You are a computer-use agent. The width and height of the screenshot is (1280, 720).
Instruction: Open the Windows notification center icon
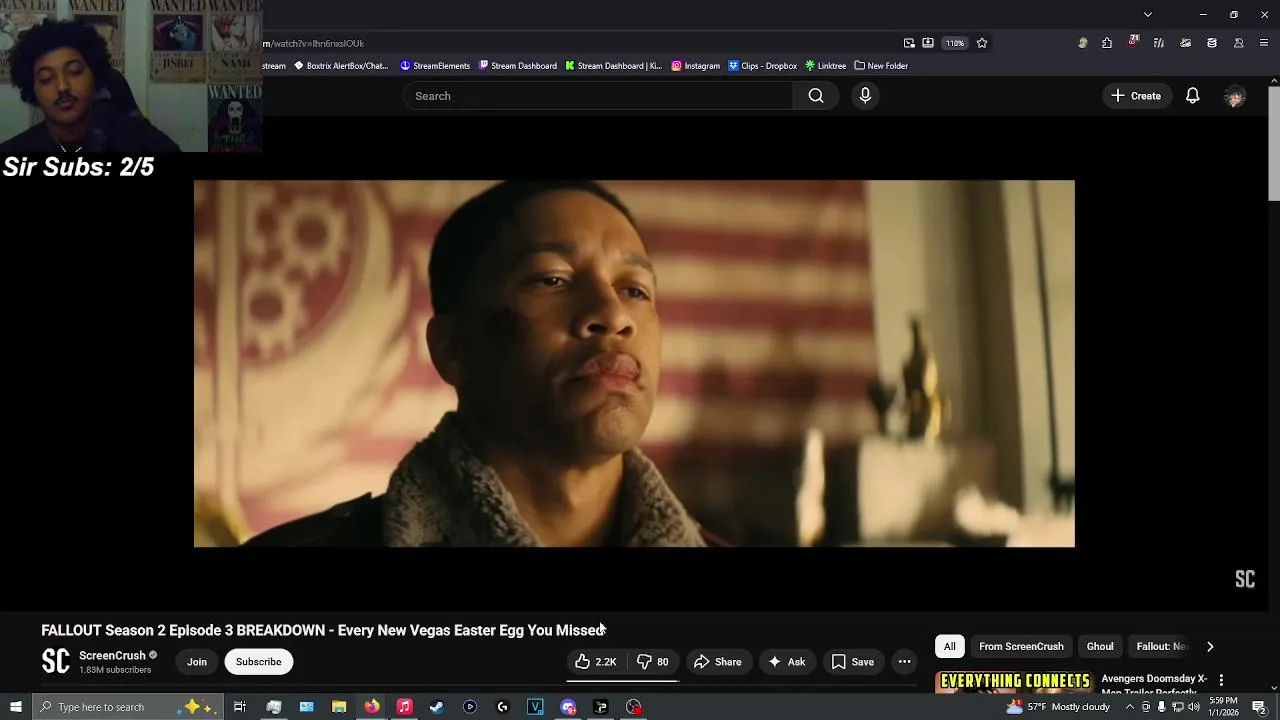click(1259, 707)
